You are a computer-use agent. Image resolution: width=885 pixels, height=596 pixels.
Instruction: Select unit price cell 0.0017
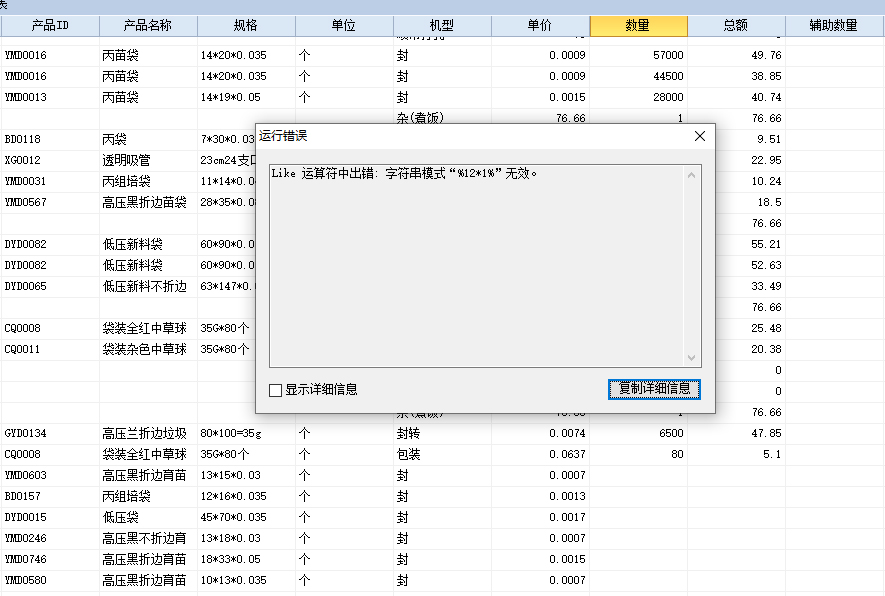pos(540,517)
